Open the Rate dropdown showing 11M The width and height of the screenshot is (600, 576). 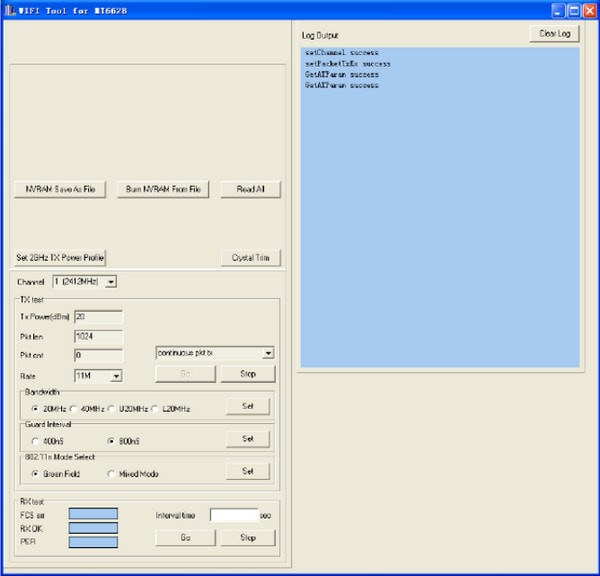(x=116, y=376)
